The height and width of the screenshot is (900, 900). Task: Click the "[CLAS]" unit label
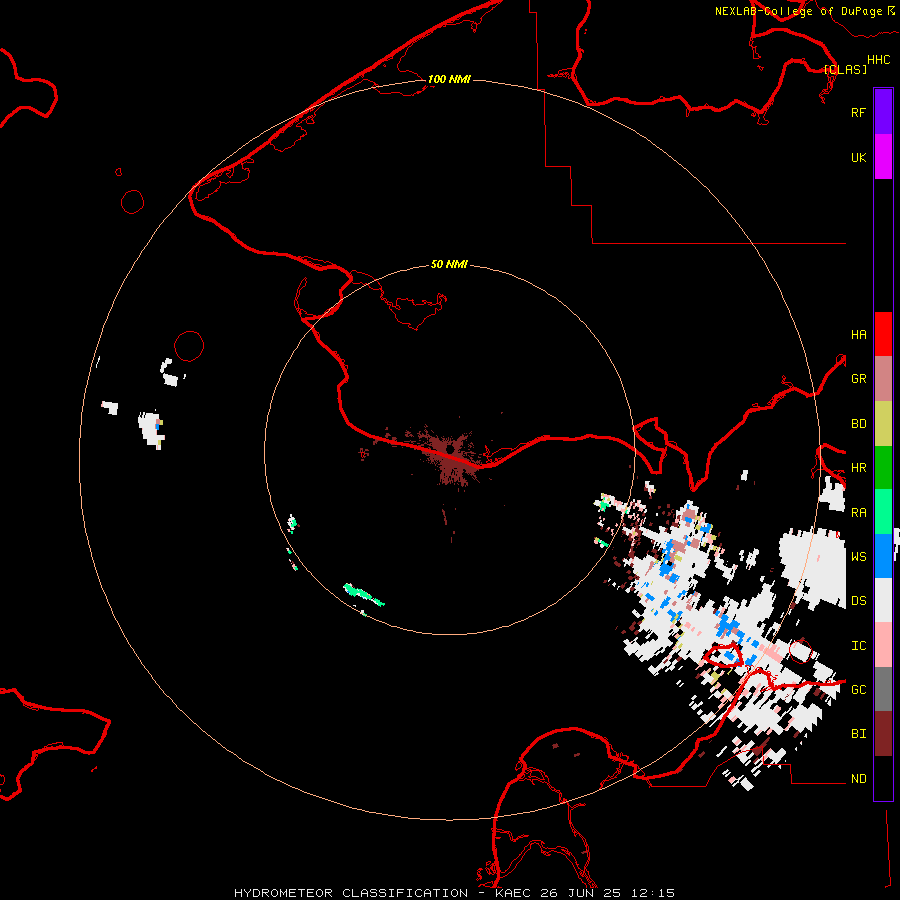(845, 69)
